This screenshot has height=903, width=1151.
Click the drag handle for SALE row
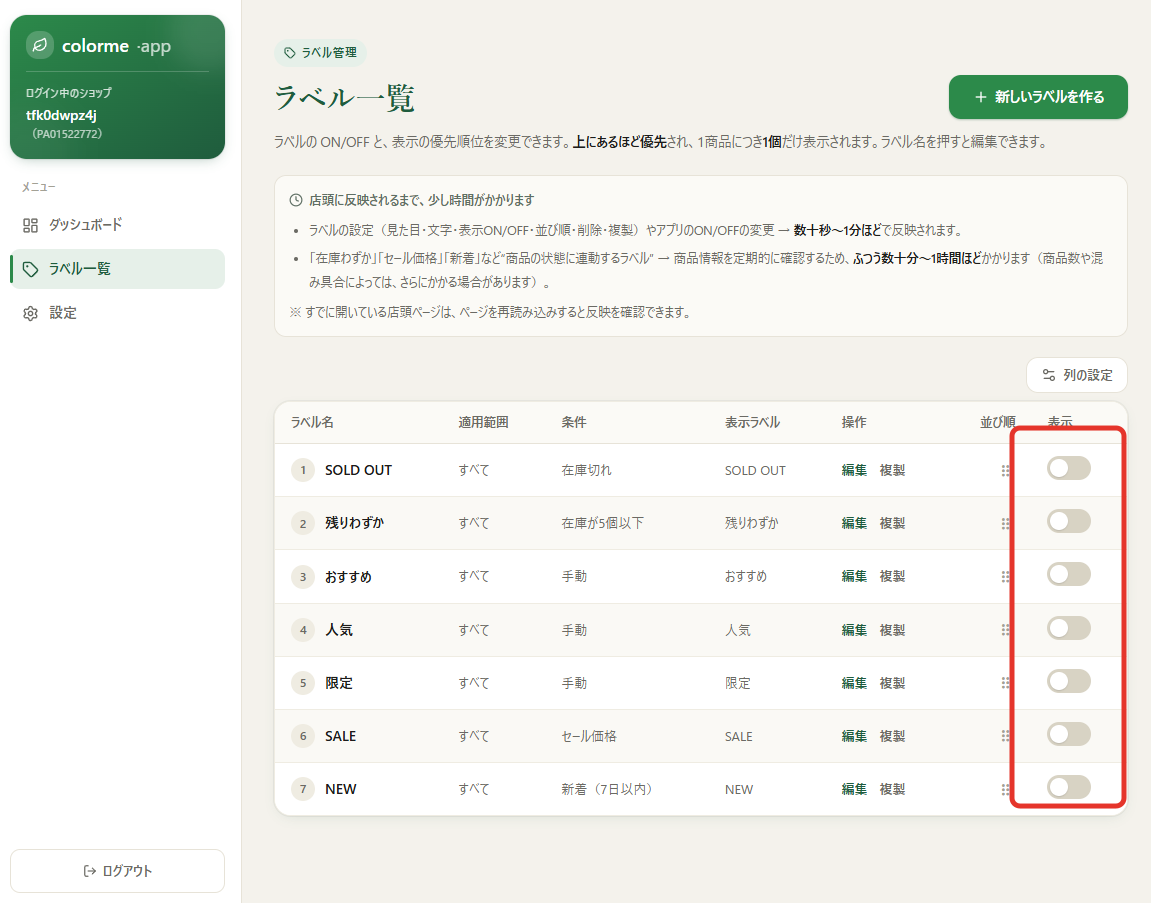tap(1005, 736)
